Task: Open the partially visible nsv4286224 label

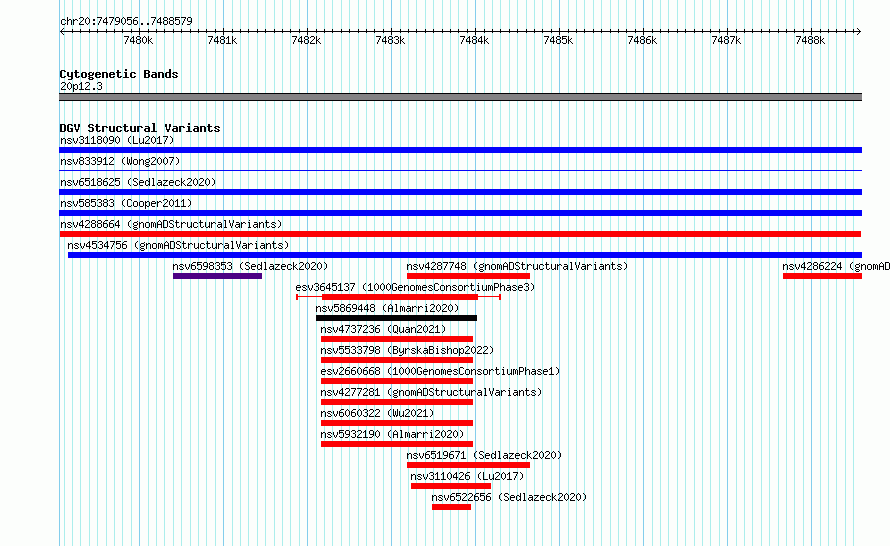Action: coord(836,266)
